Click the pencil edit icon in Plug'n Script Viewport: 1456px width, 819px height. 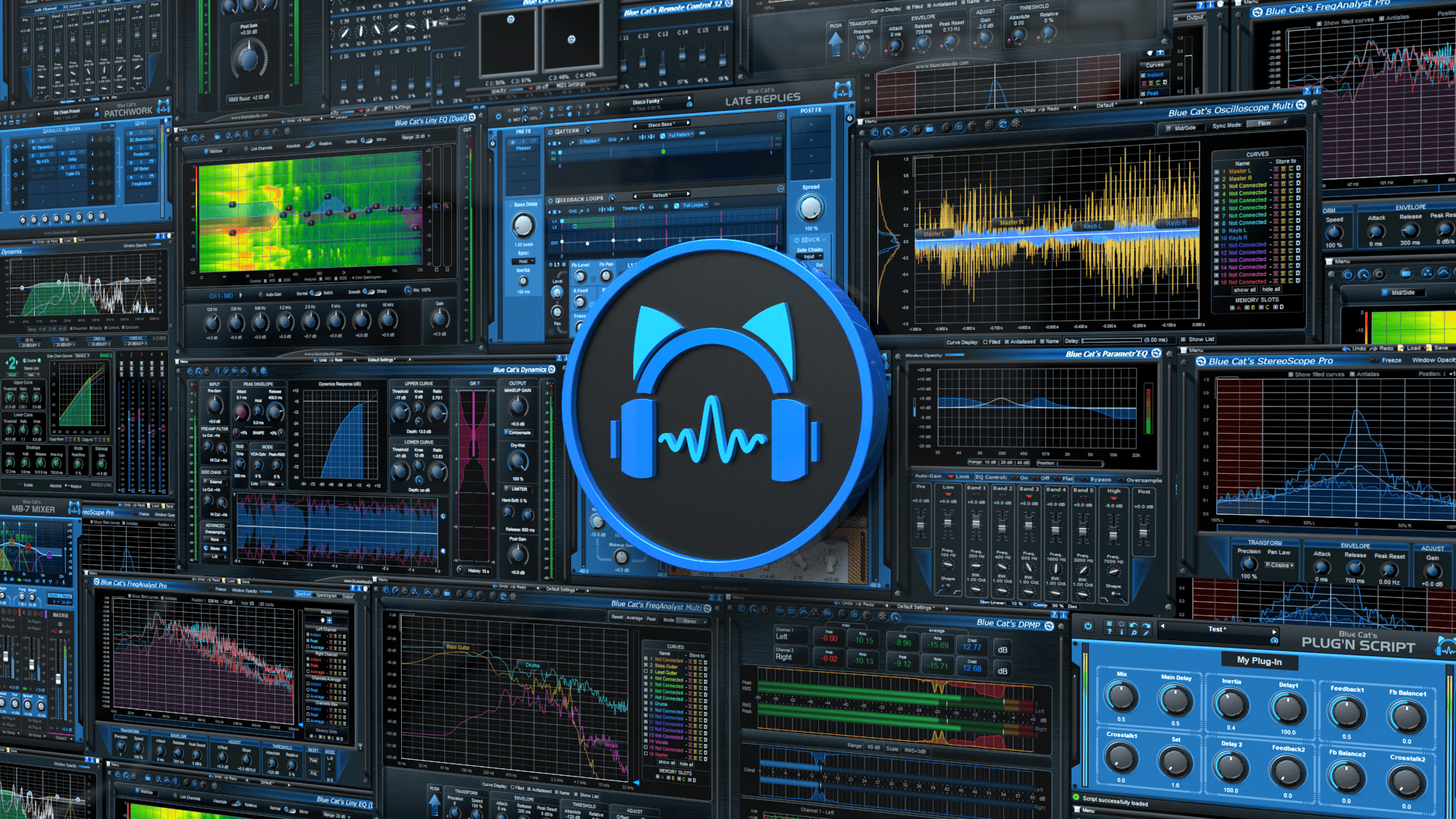pos(1146,633)
